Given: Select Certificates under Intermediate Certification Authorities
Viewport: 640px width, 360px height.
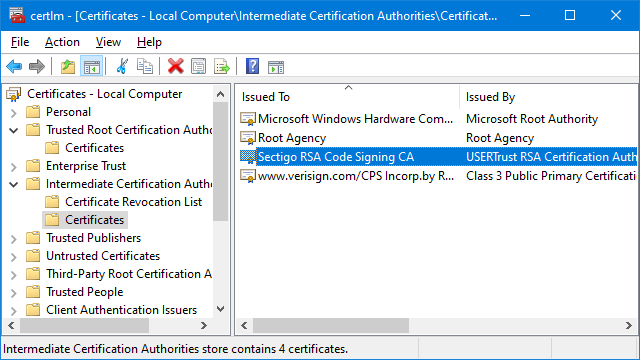Looking at the screenshot, I should coord(94,220).
